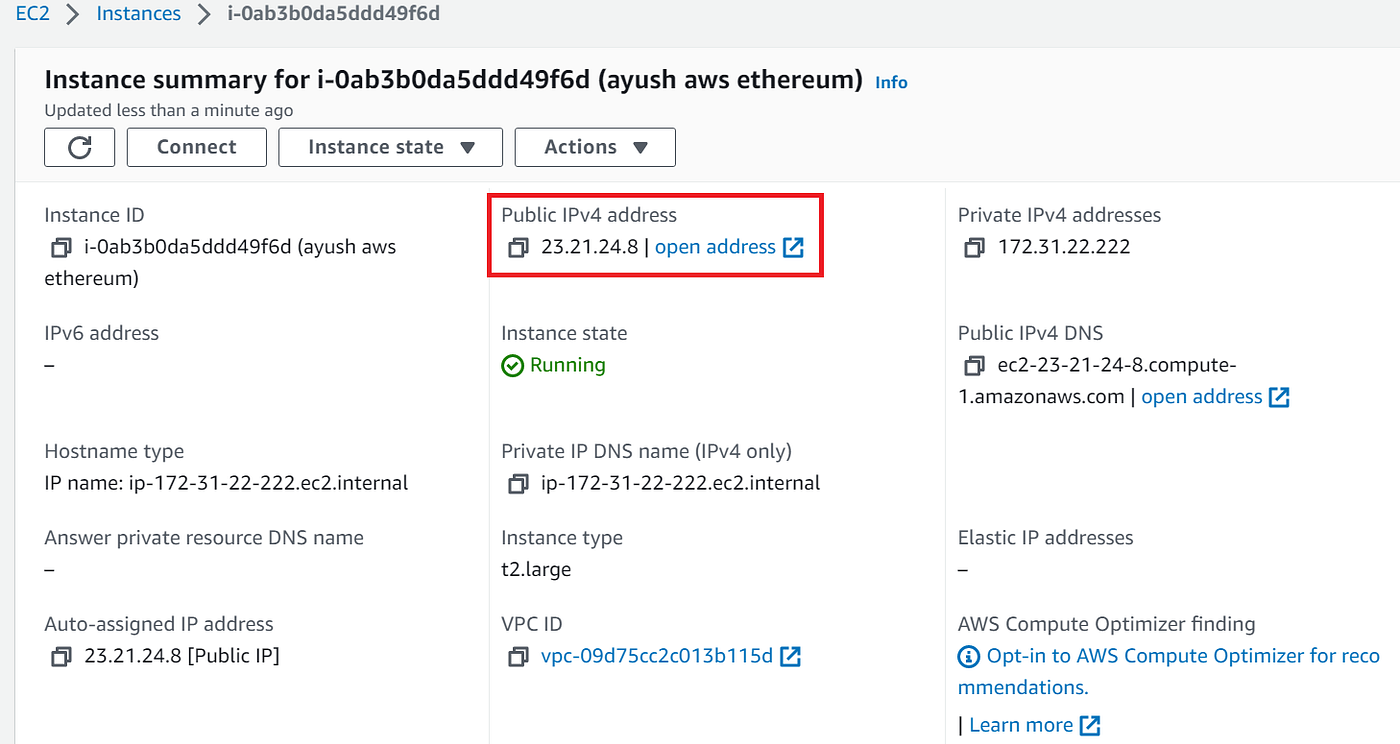Click the Running instance state text
Viewport: 1400px width, 744px height.
pyautogui.click(x=568, y=365)
